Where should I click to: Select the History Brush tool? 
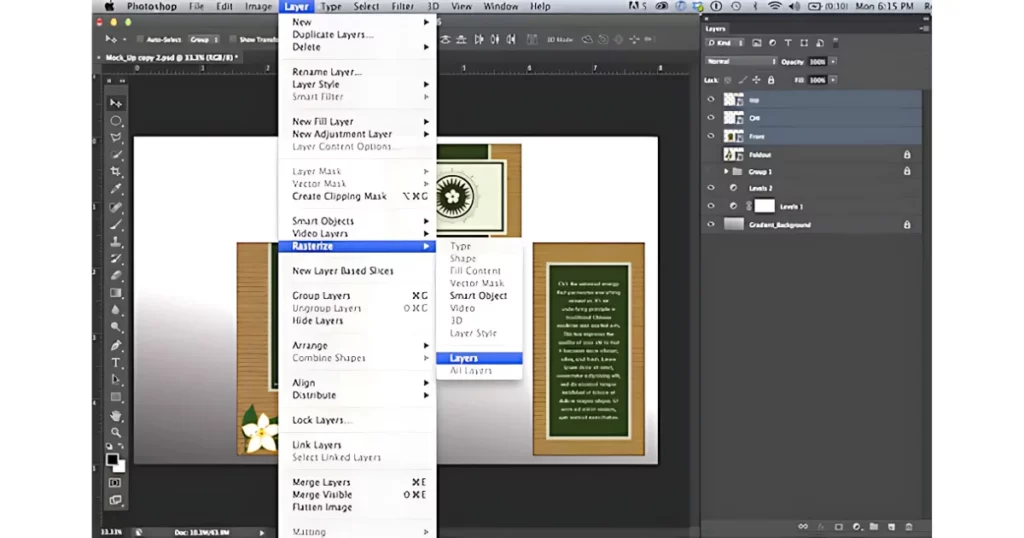(116, 259)
